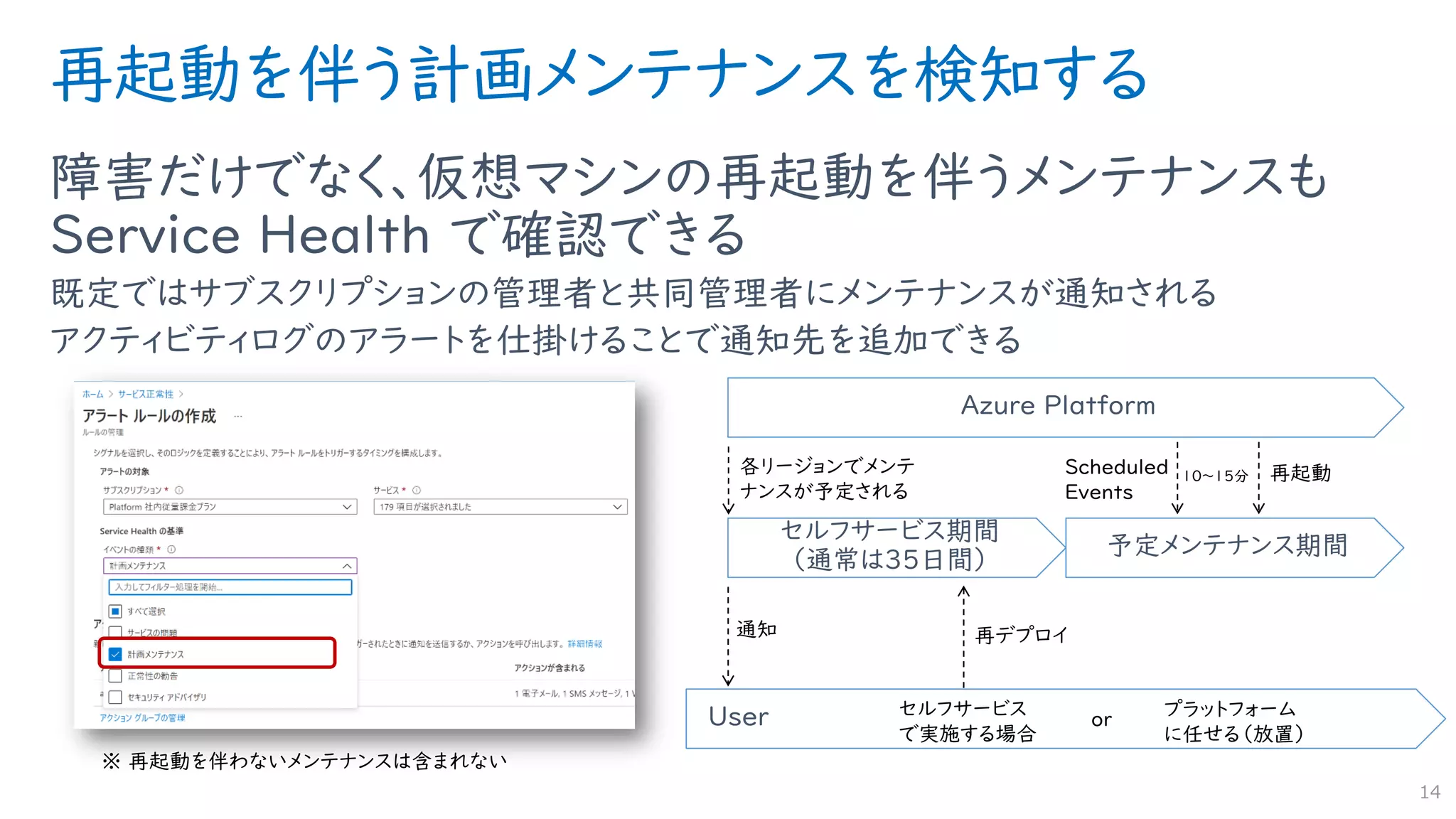Click the サービス正常性 breadcrumb link
Viewport: 1456px width, 819px height.
[x=146, y=394]
